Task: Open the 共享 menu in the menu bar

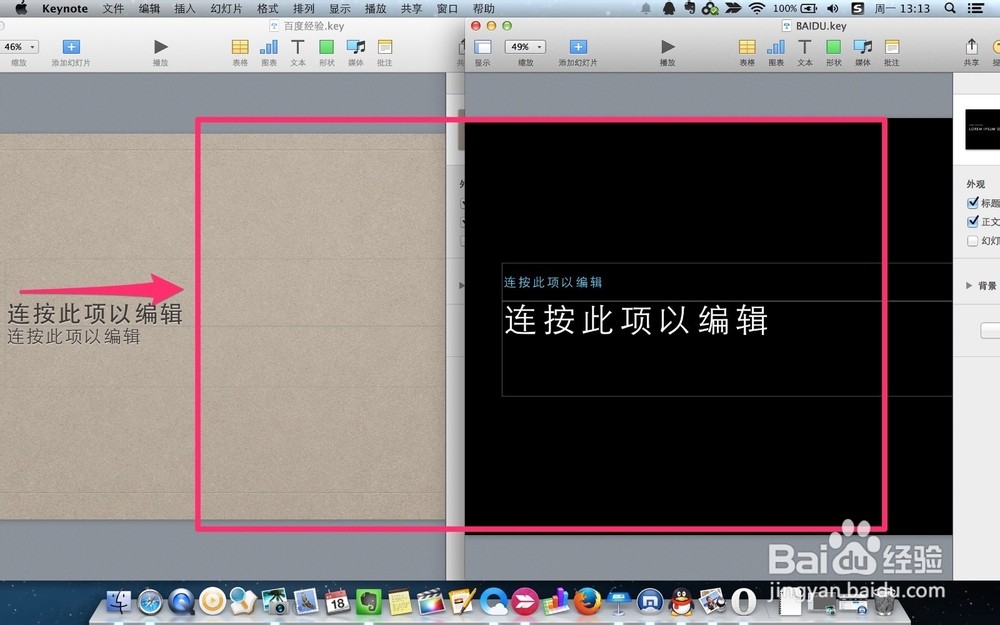Action: point(411,8)
